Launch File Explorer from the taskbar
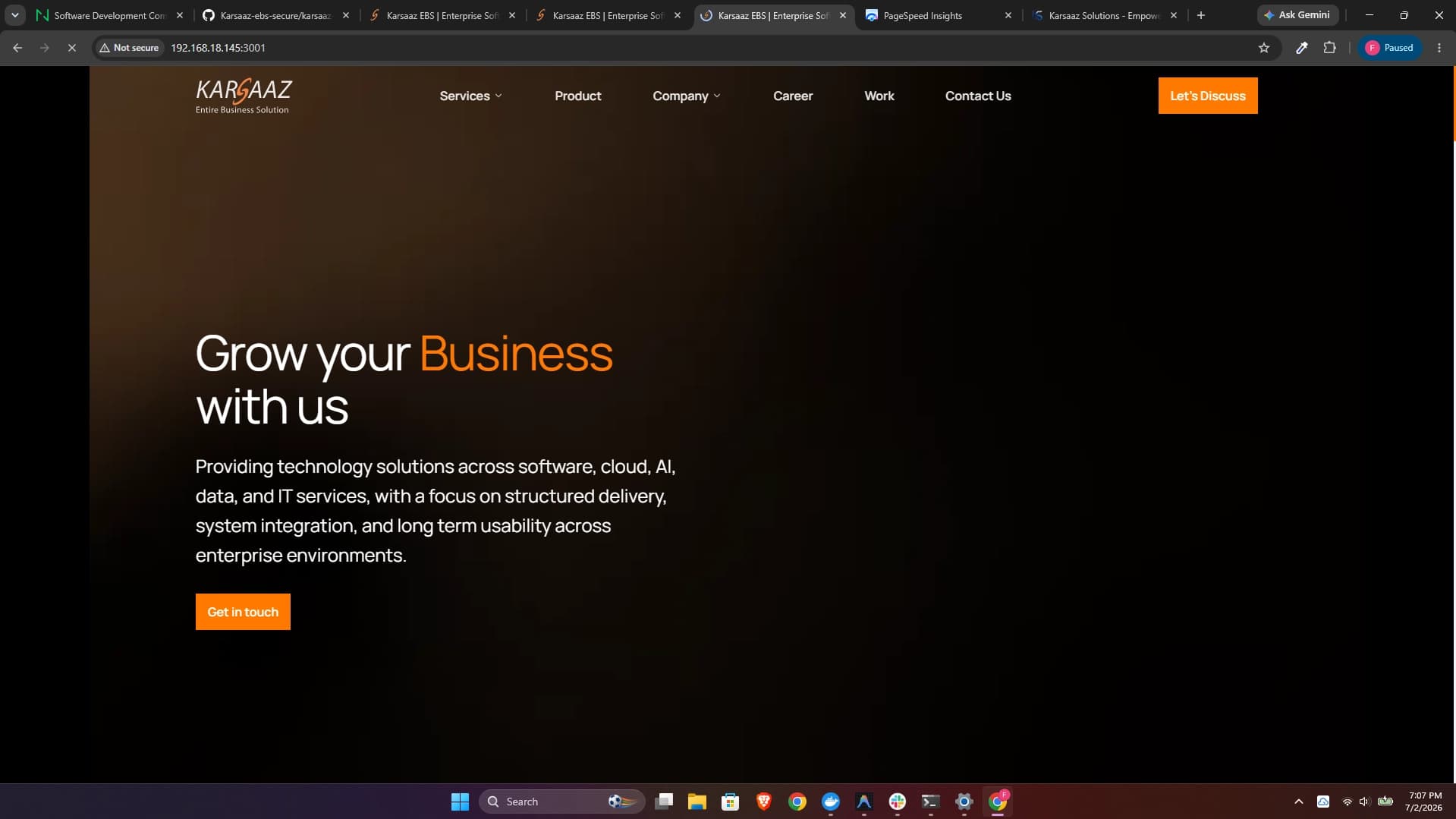 pos(697,801)
